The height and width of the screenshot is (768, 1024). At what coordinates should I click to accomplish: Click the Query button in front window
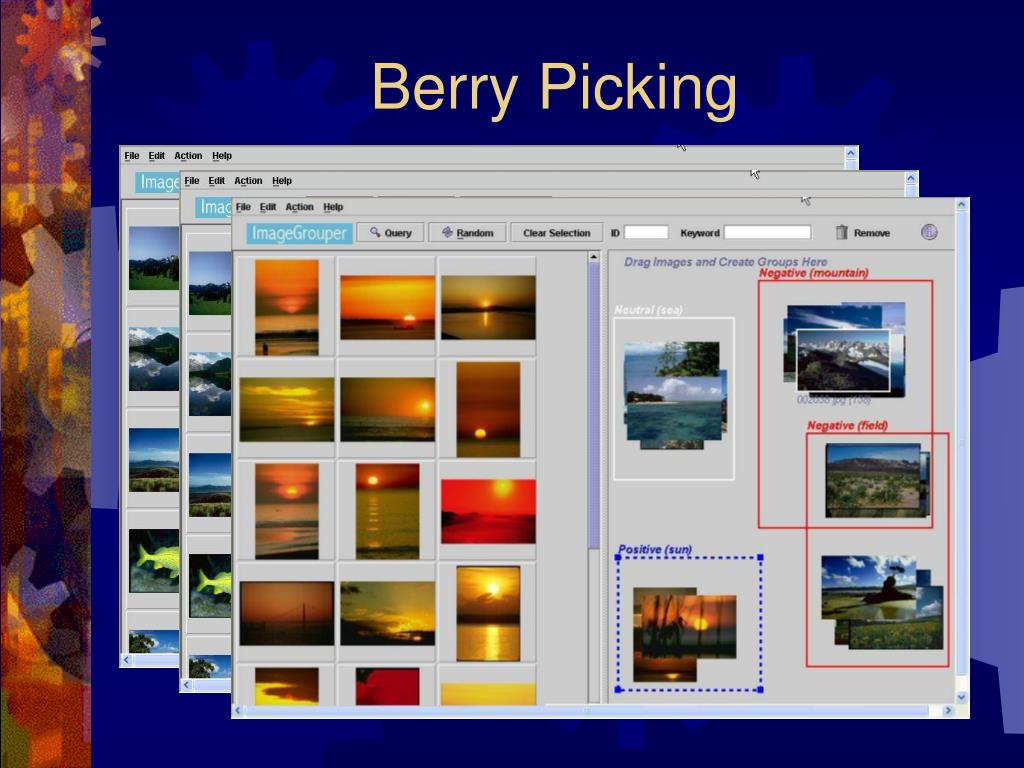391,232
